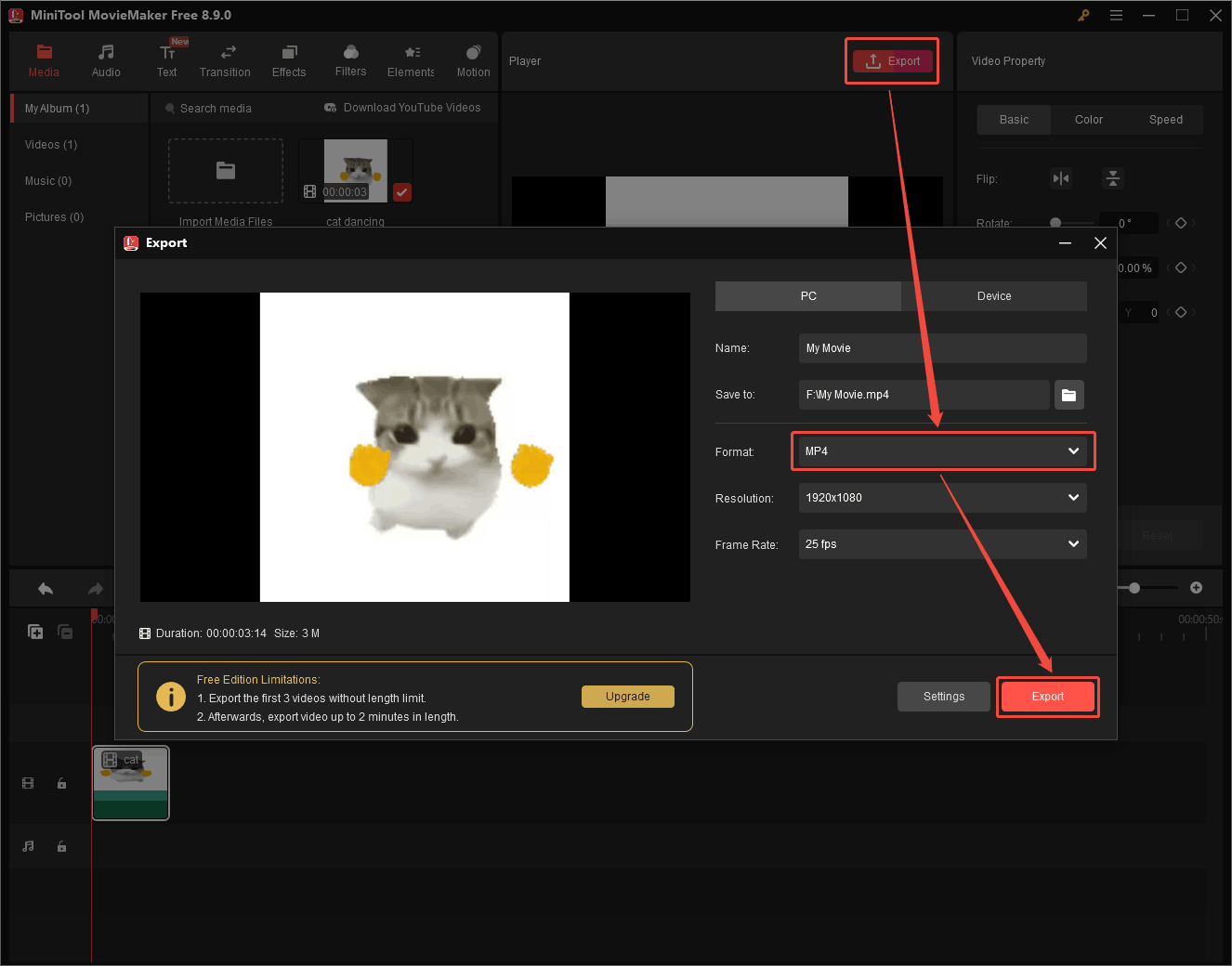Click the Export button in dialog
The width and height of the screenshot is (1232, 966).
(1048, 697)
